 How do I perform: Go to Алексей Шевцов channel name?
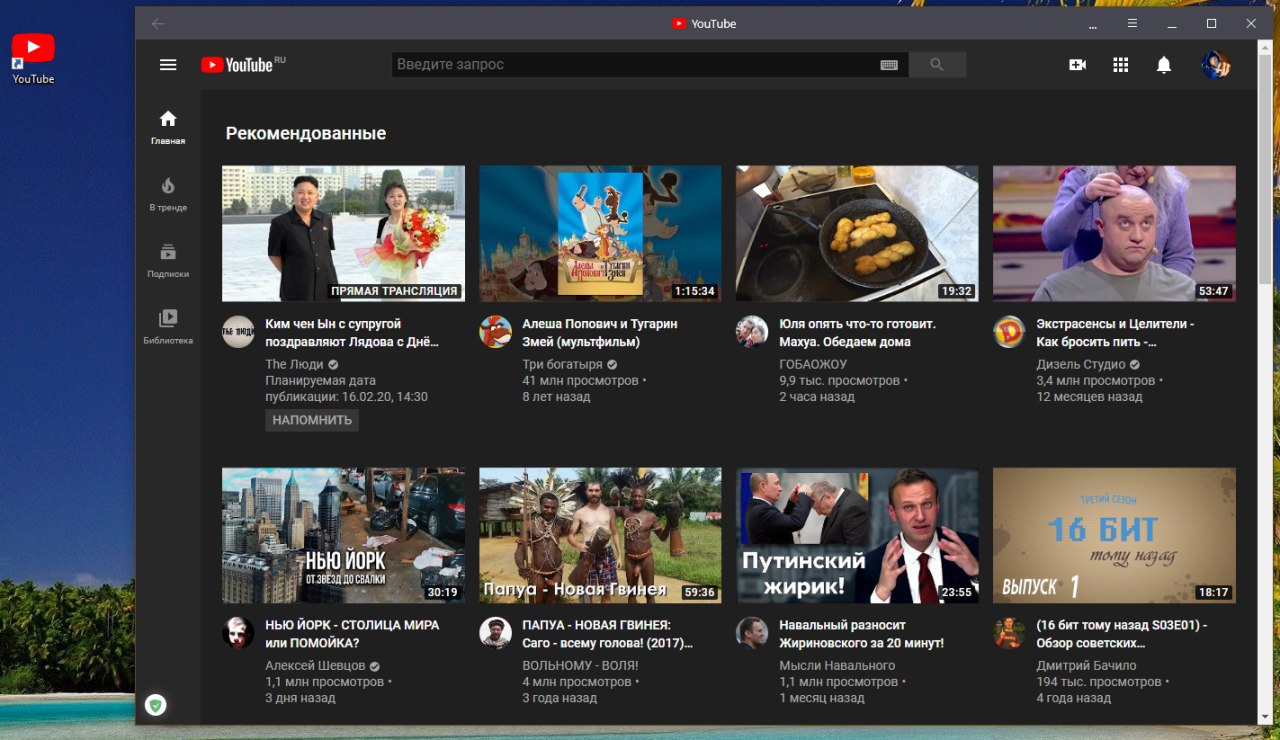point(315,666)
